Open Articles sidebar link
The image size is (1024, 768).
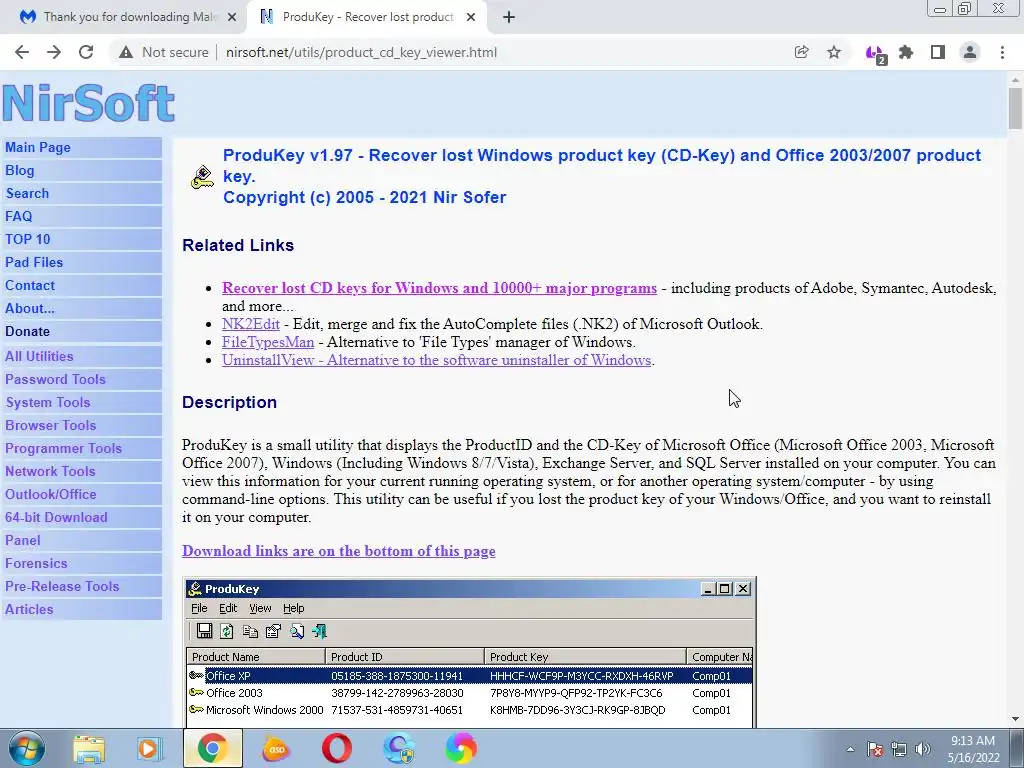coord(29,609)
